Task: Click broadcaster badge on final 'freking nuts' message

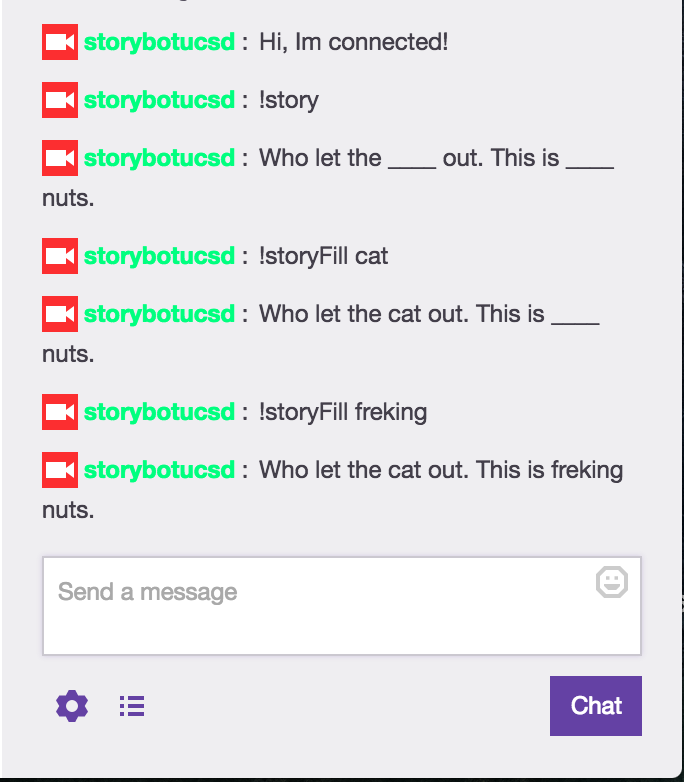Action: pos(60,470)
